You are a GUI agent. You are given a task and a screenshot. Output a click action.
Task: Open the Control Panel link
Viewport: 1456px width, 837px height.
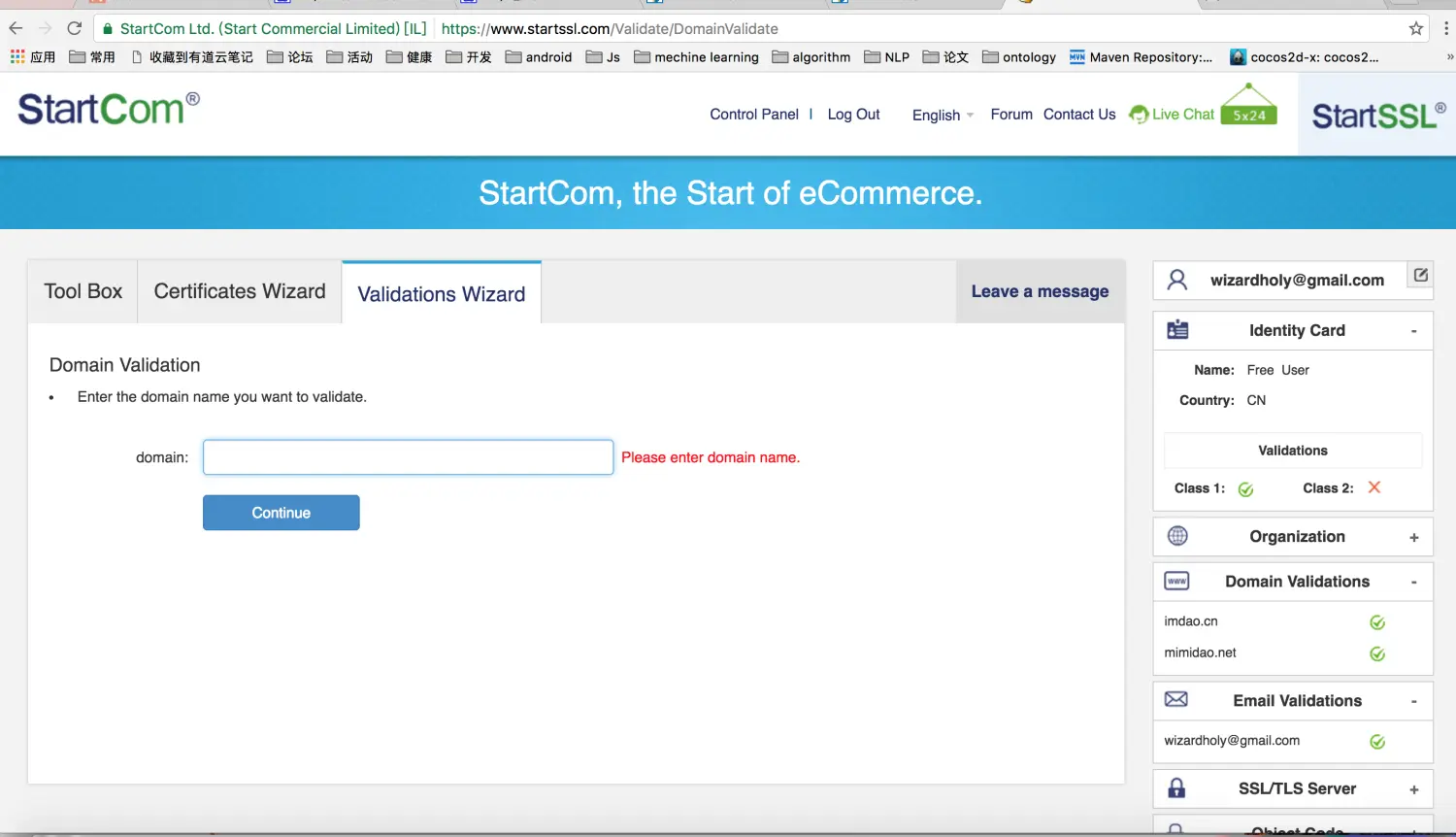point(754,115)
